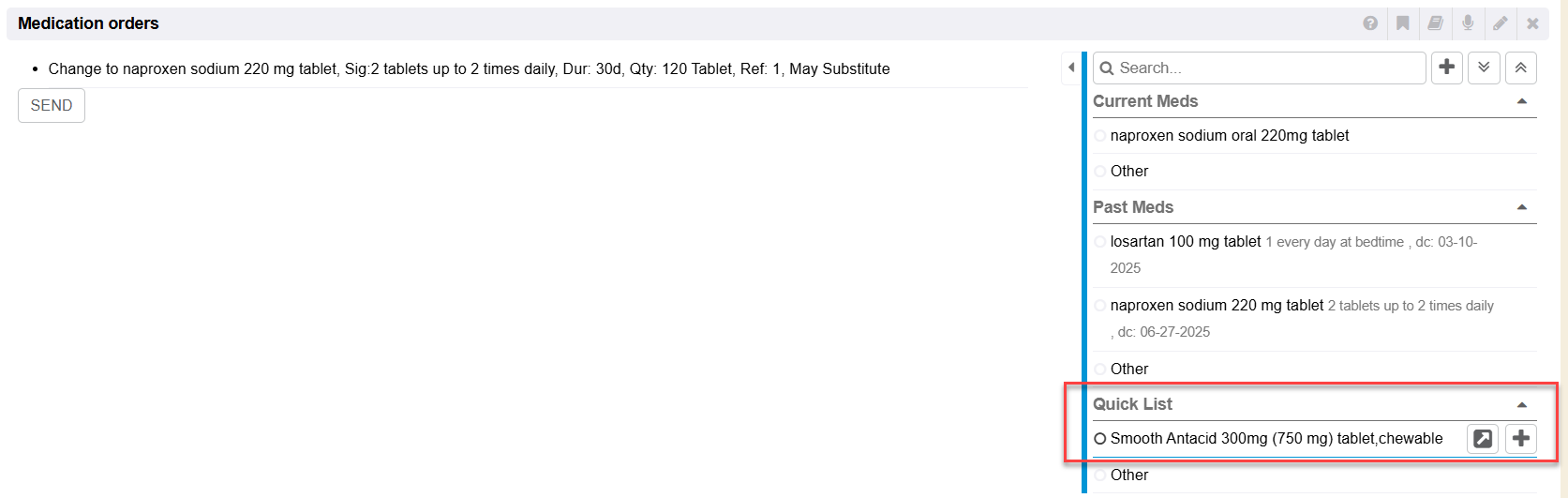Viewport: 1568px width, 498px height.
Task: Select naproxen sodium oral 220mg tablet radio
Action: pyautogui.click(x=1100, y=136)
